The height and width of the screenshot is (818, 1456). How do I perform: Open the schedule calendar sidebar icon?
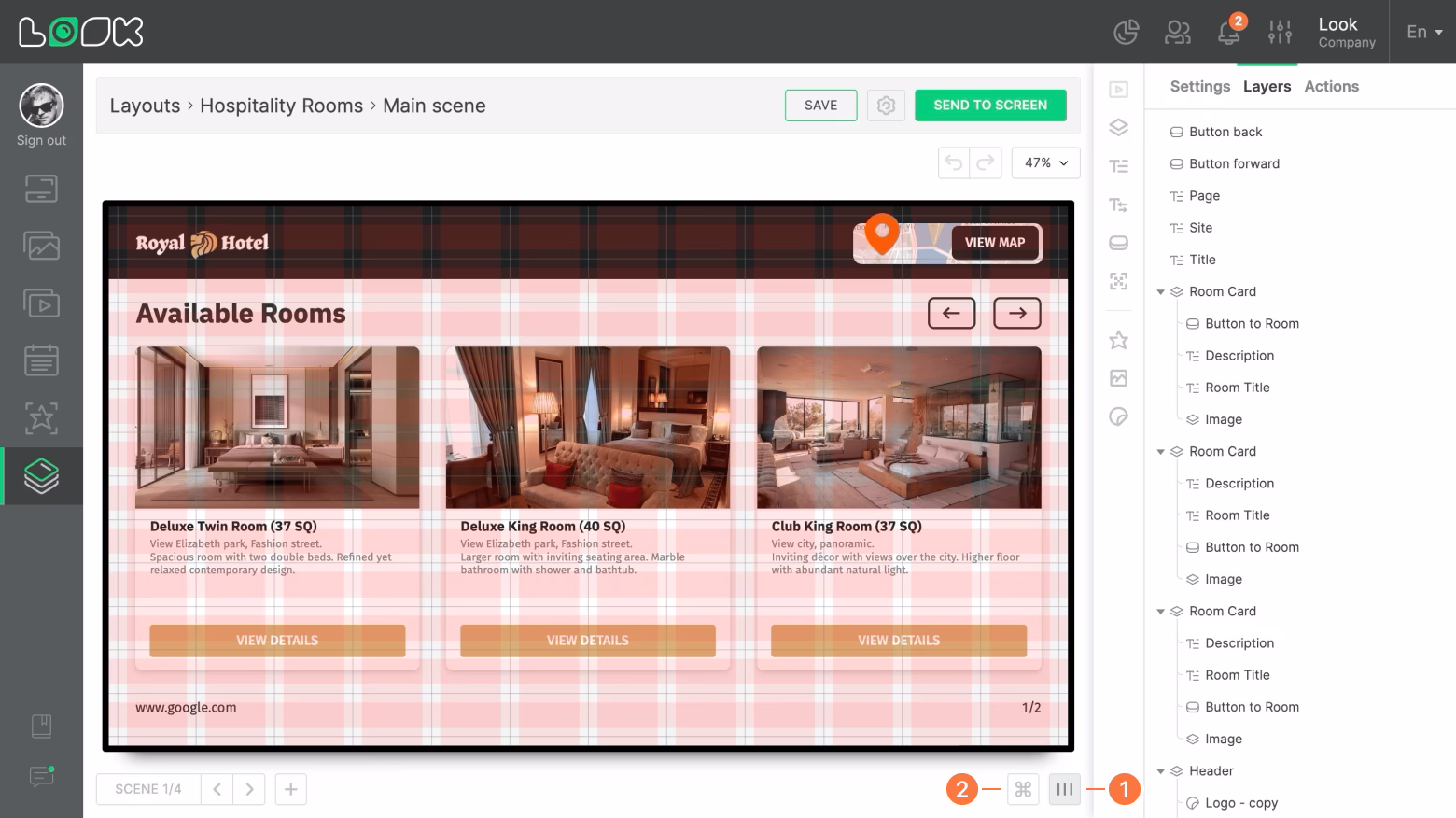(41, 360)
